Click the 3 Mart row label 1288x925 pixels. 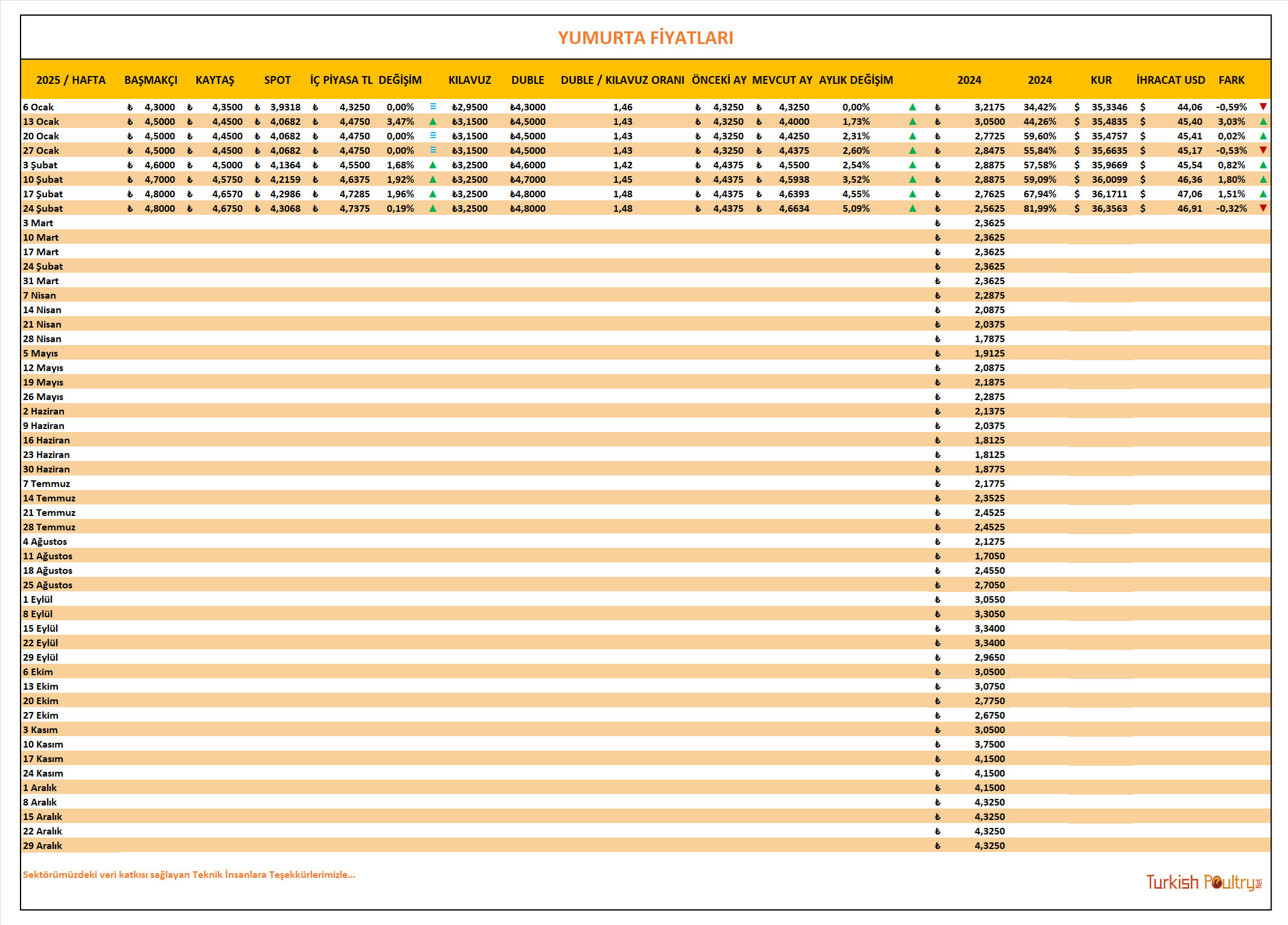pos(38,223)
